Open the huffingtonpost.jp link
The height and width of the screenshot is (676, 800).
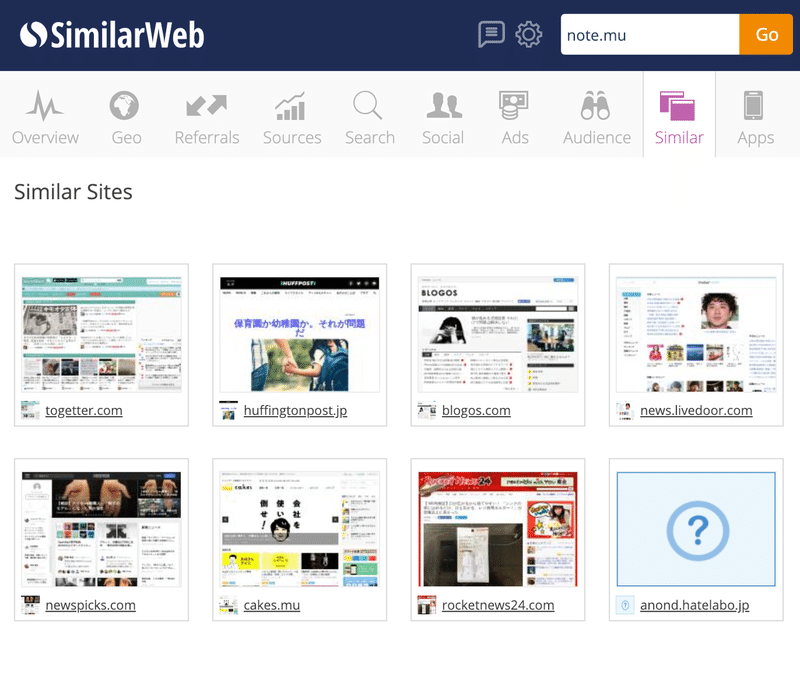coord(295,411)
